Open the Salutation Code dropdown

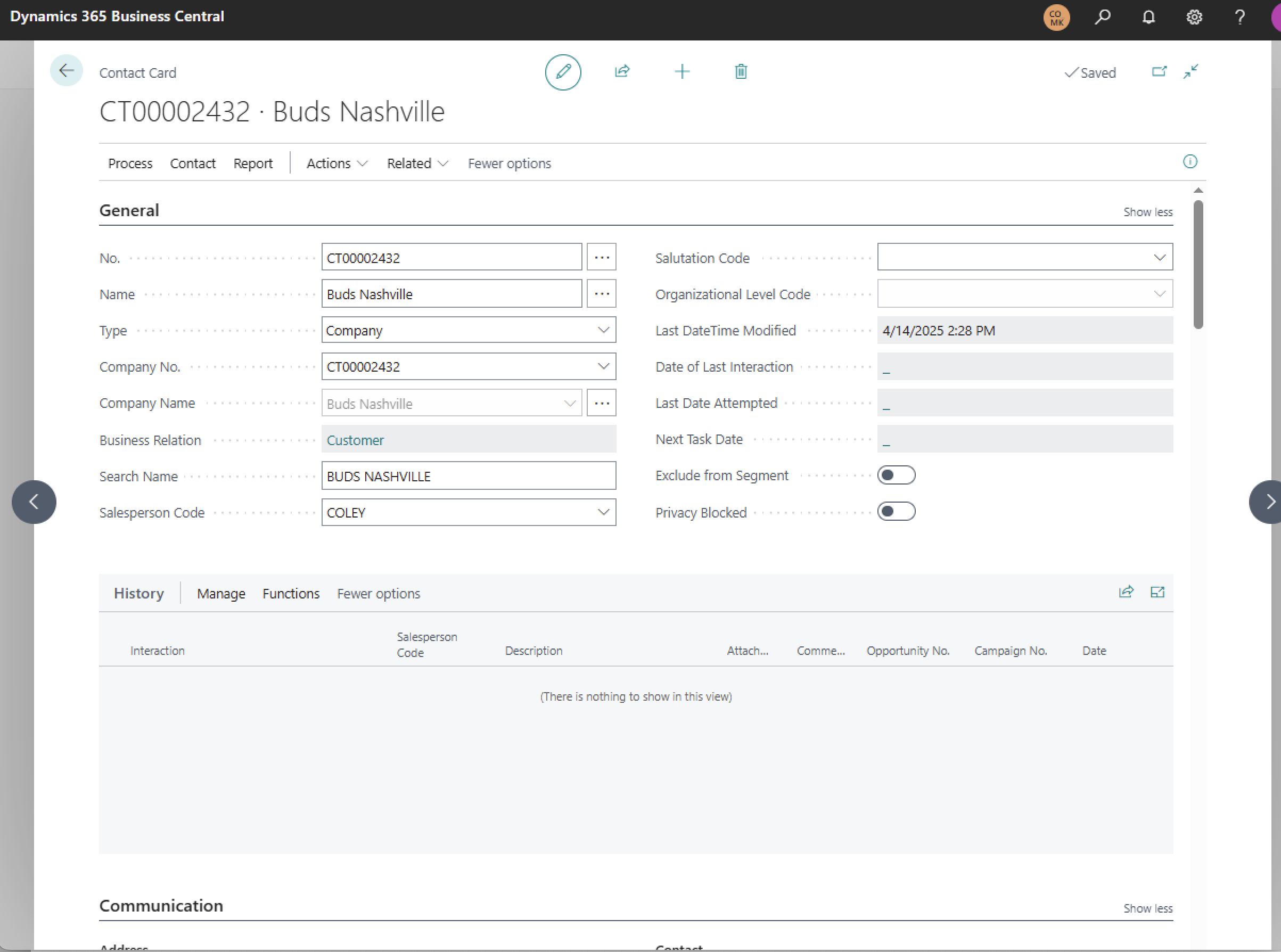1160,258
